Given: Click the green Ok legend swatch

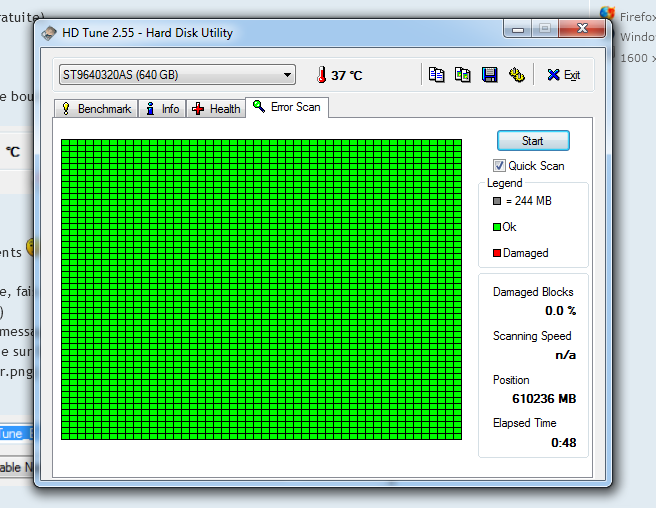Looking at the screenshot, I should click(497, 227).
